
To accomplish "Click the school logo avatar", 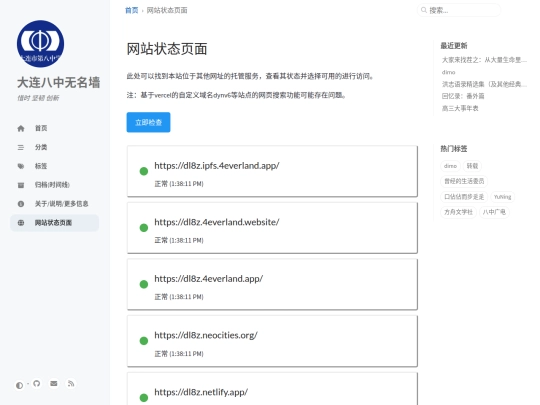I will pos(40,44).
